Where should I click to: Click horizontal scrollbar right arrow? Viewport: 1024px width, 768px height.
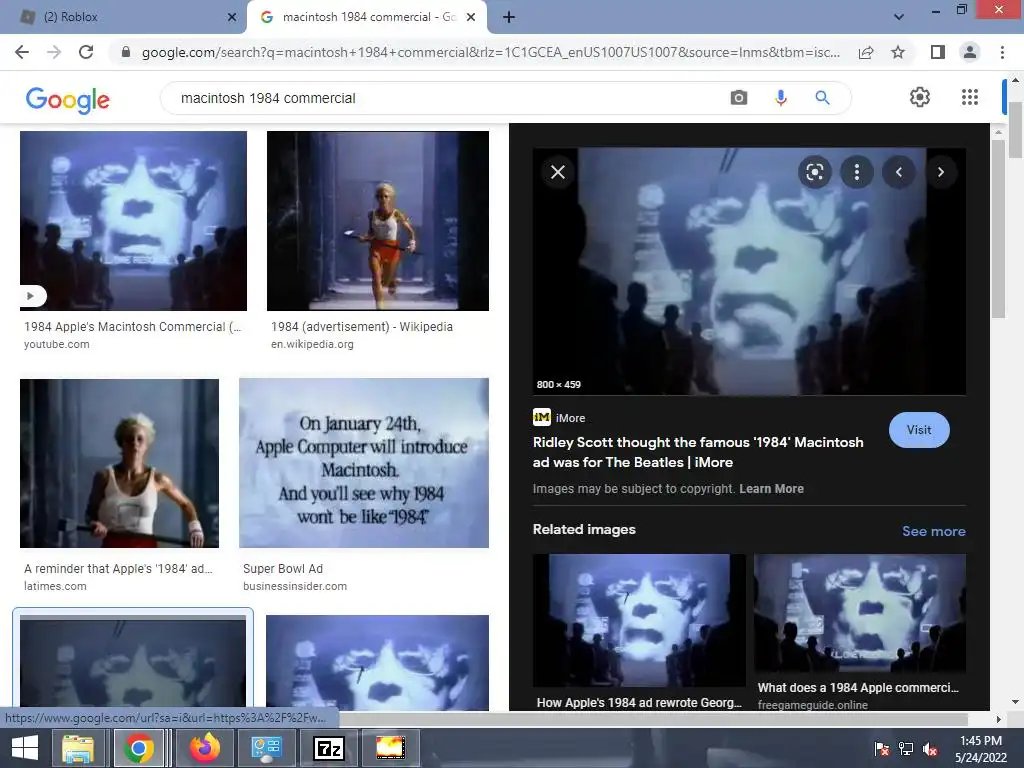998,719
